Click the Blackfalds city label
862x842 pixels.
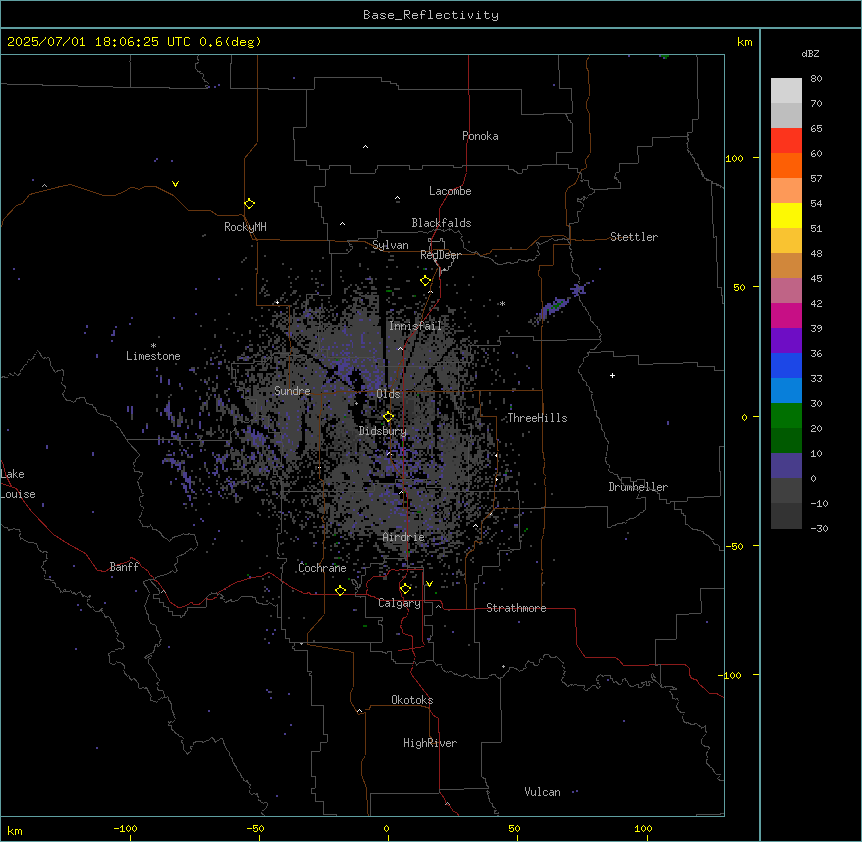pos(441,223)
